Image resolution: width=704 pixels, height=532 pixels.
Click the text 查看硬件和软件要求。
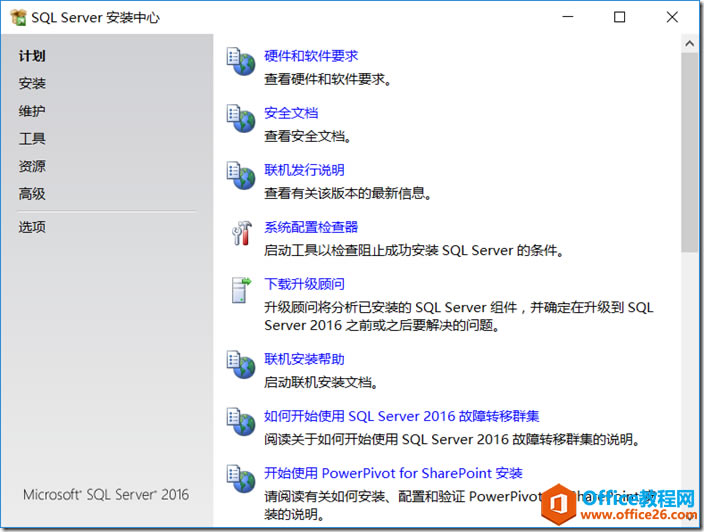328,79
